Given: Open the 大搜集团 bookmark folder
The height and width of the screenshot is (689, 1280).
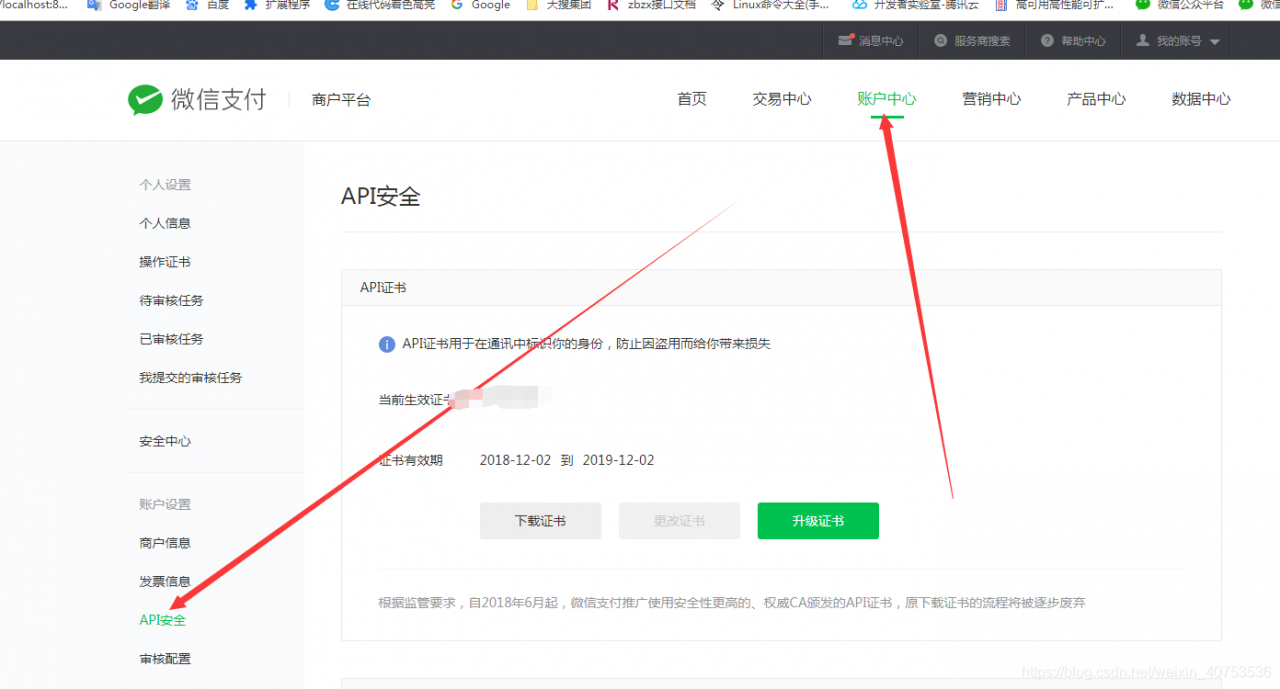Looking at the screenshot, I should 558,5.
